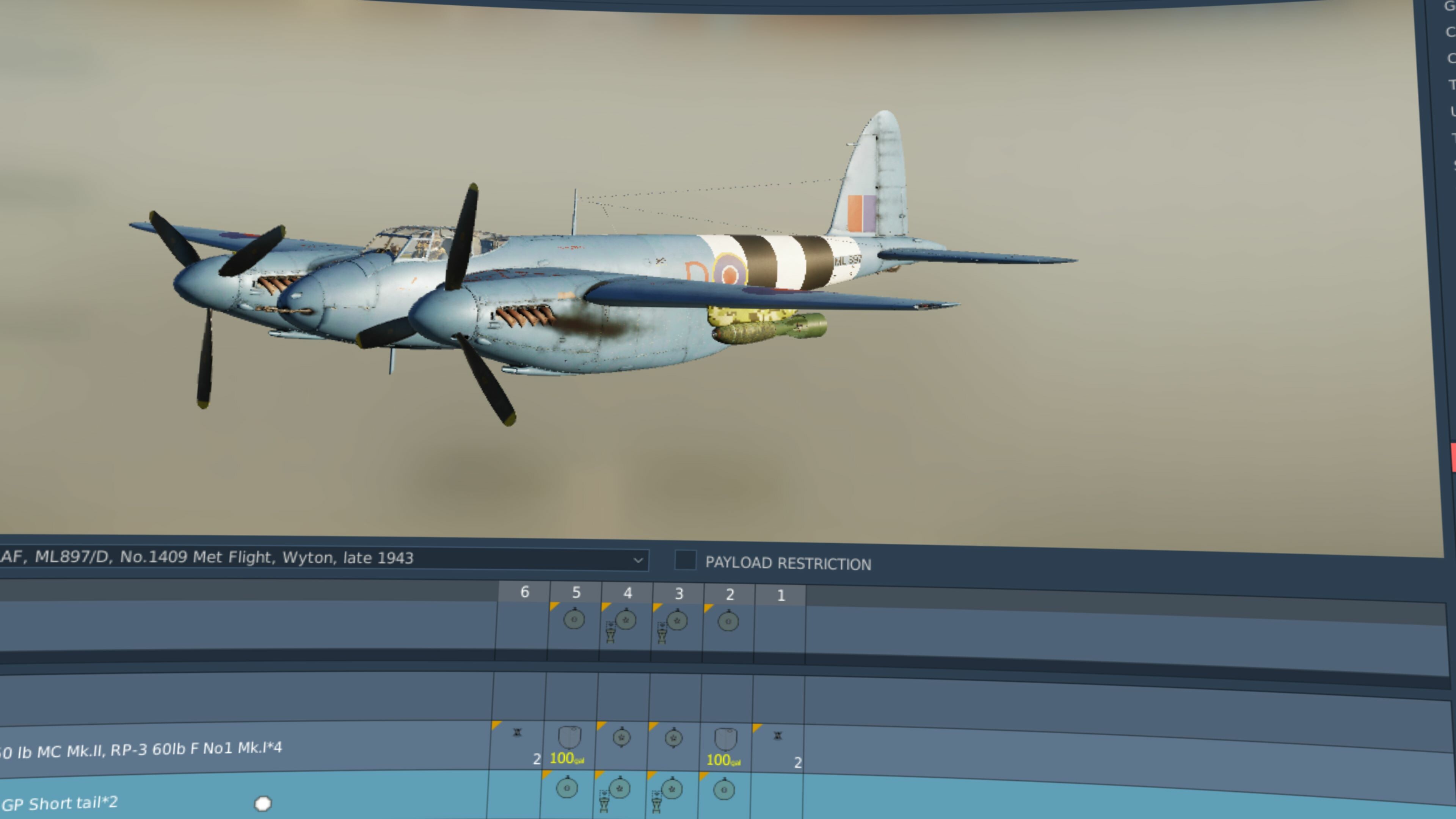Click pylon 1 rocket icon in RP-3 preset row
Viewport: 1456px width, 819px height.
[778, 736]
